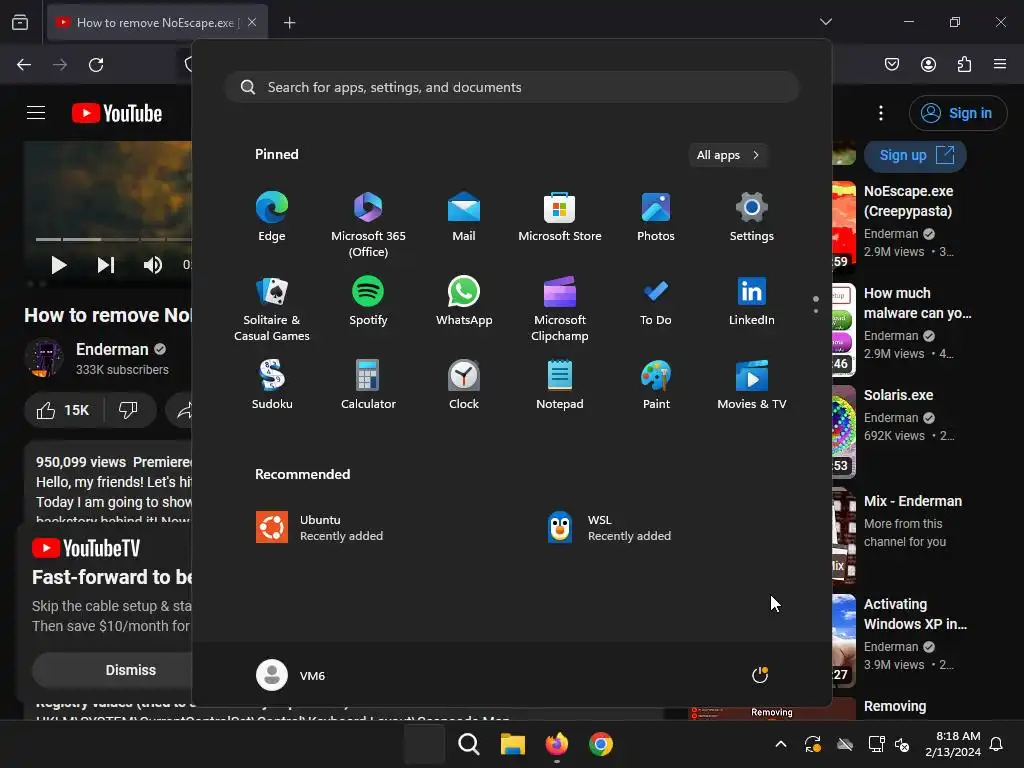Viewport: 1024px width, 768px height.
Task: Open YouTube settings three-dot menu
Action: pyautogui.click(x=881, y=113)
